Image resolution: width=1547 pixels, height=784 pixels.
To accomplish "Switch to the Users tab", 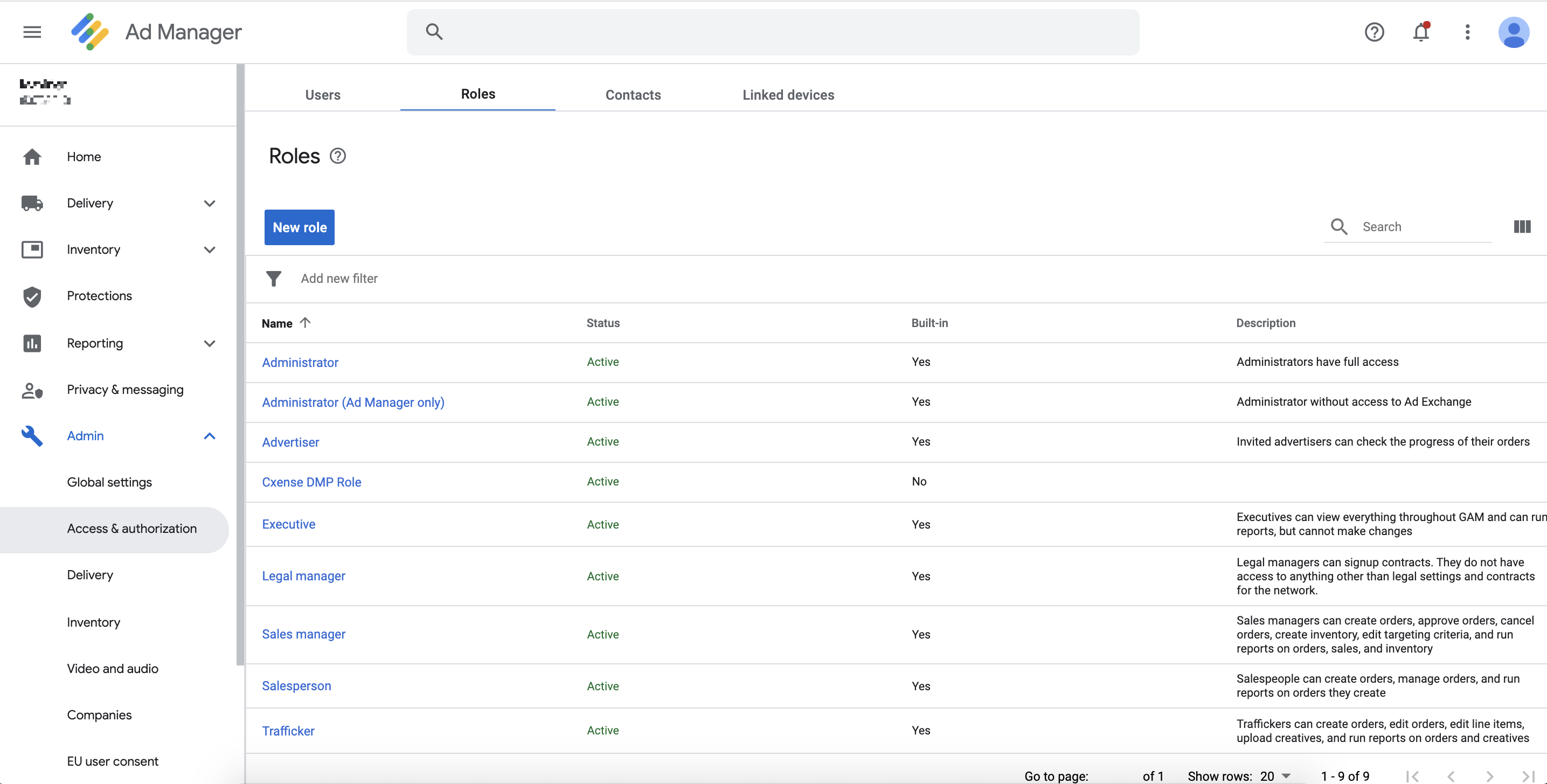I will (322, 94).
